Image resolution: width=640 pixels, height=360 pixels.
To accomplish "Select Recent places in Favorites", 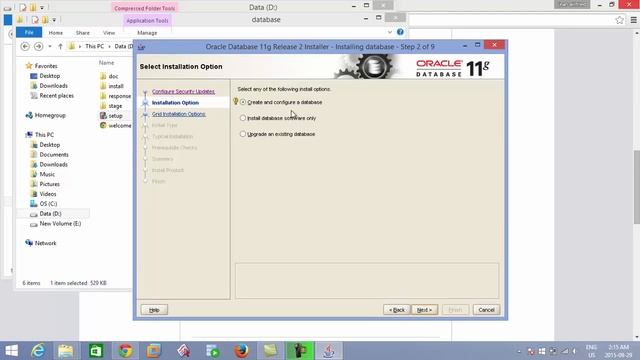I will coord(56,96).
